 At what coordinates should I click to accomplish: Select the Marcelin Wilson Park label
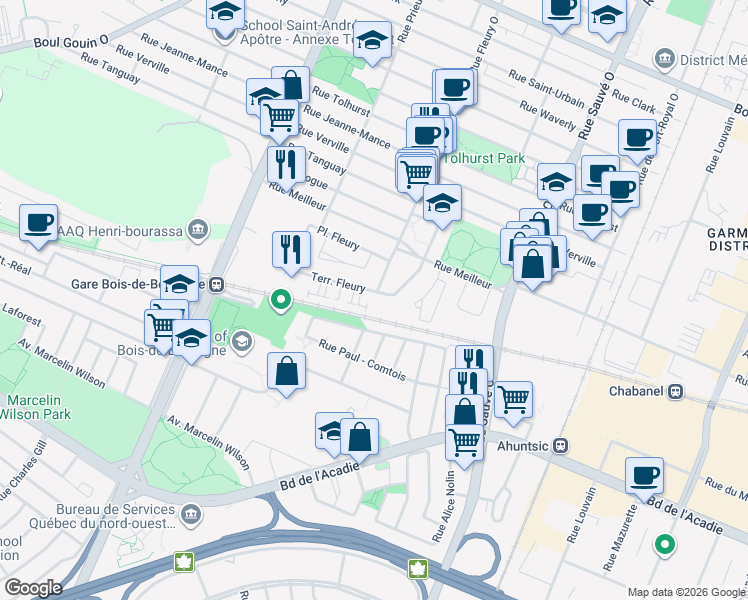[x=35, y=407]
